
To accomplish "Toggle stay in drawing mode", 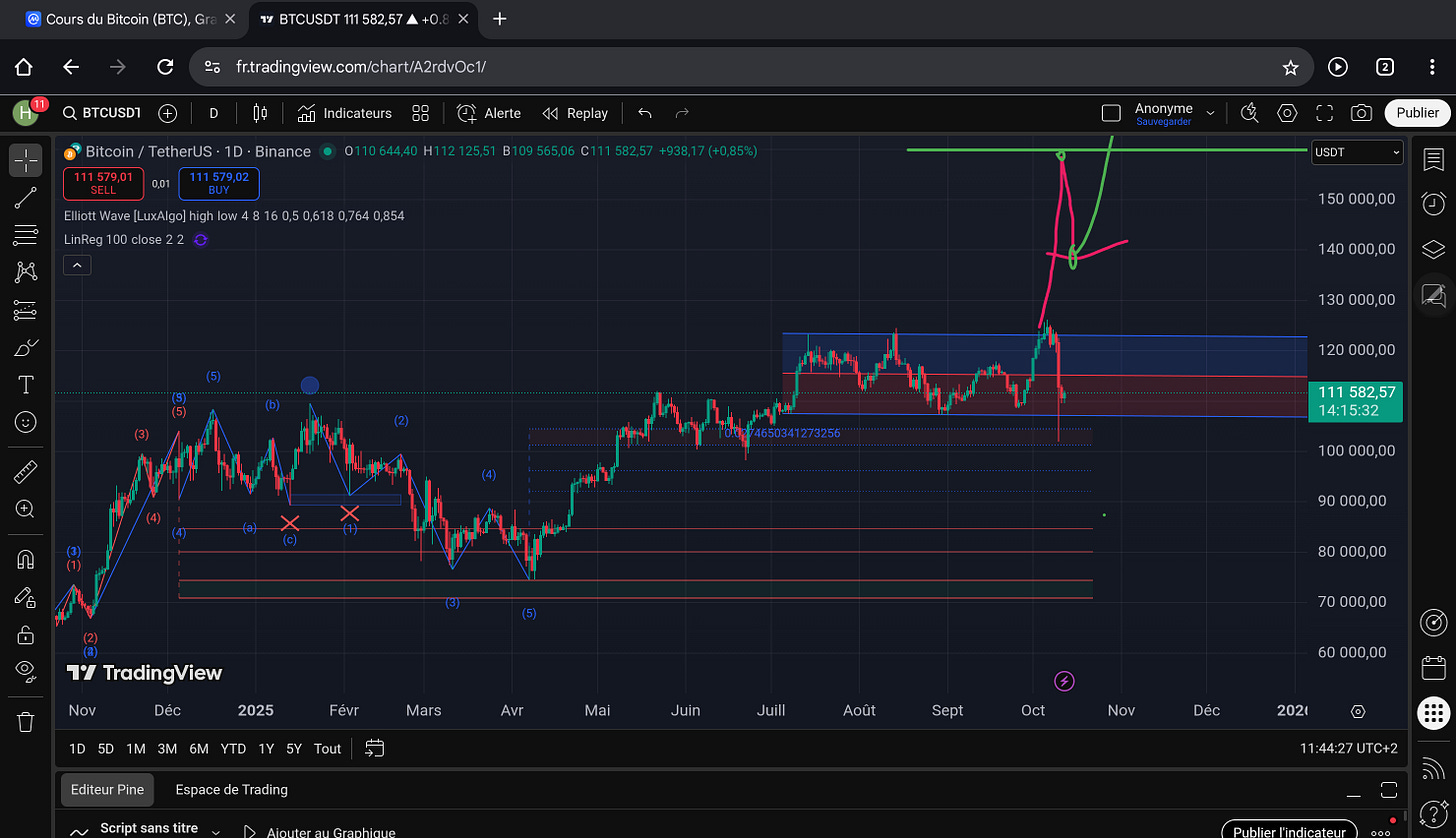I will [26, 596].
